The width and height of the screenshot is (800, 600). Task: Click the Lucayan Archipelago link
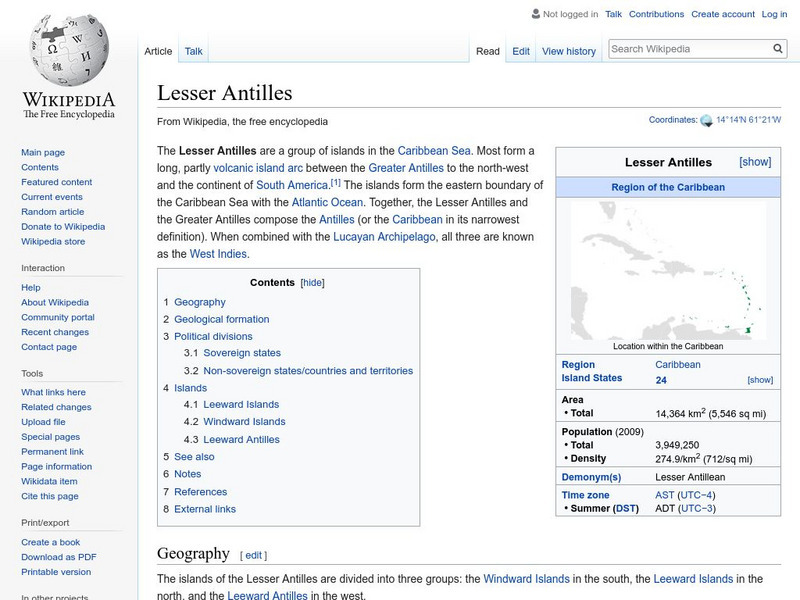pos(384,237)
